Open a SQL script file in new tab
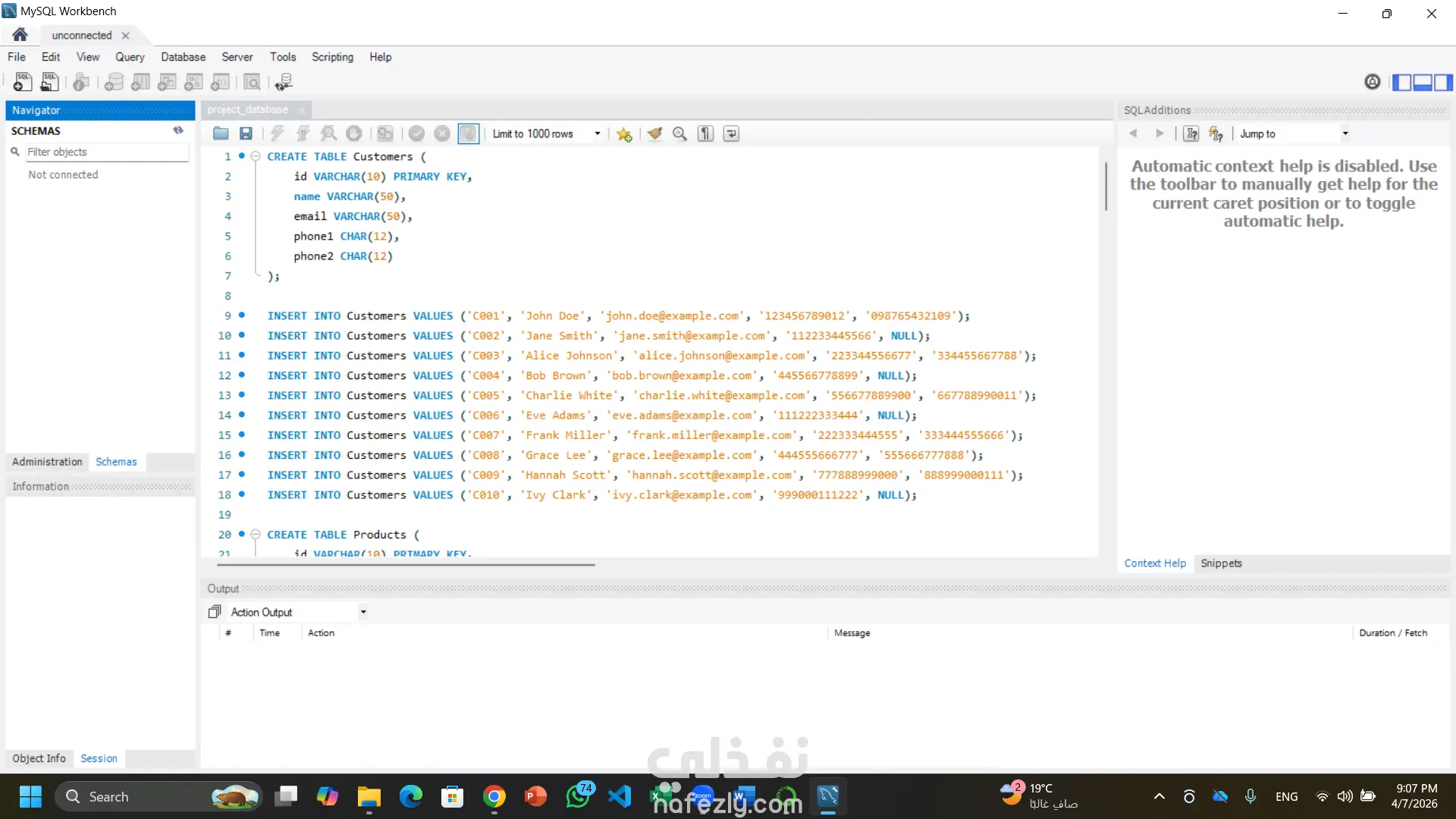The height and width of the screenshot is (819, 1456). [x=49, y=82]
